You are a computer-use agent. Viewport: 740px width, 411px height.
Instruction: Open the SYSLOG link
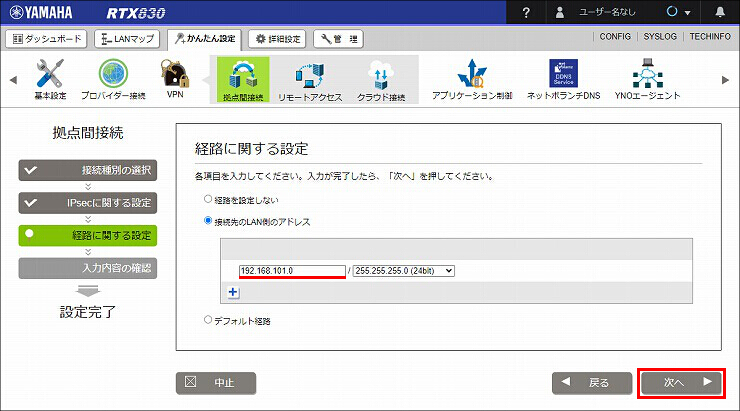(660, 36)
